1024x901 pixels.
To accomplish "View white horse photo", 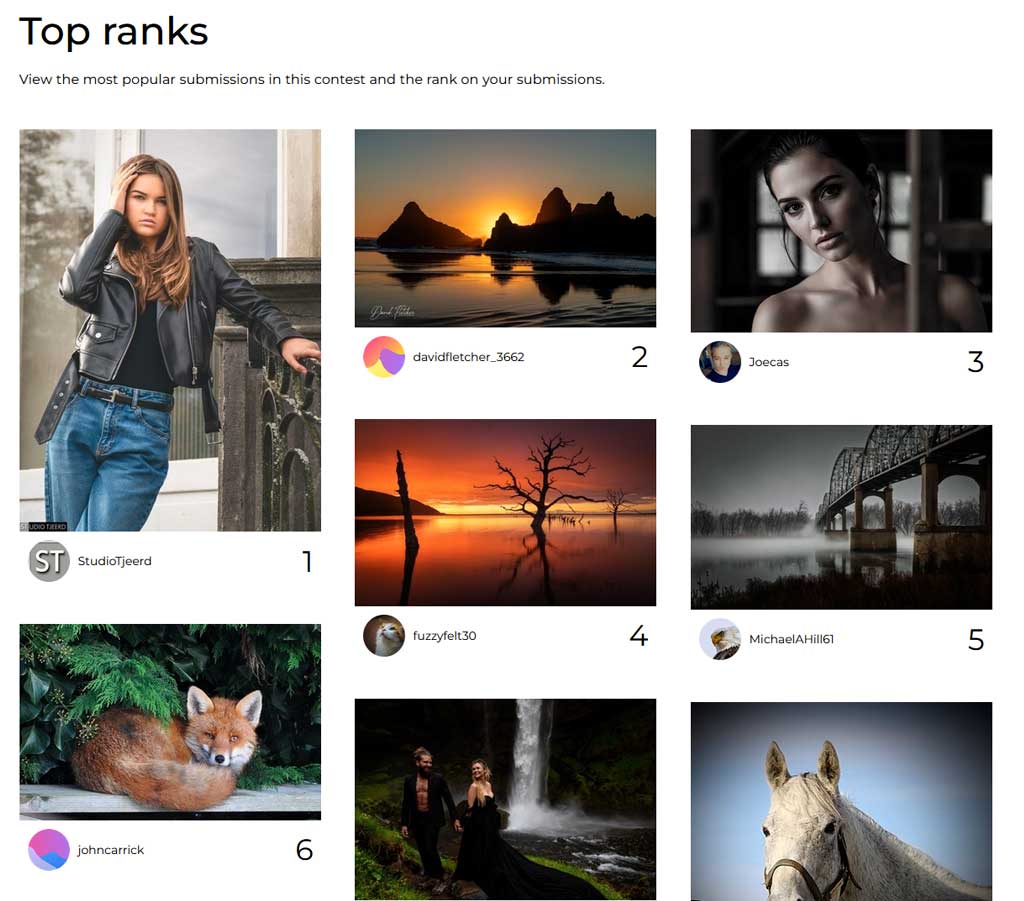I will coord(841,801).
